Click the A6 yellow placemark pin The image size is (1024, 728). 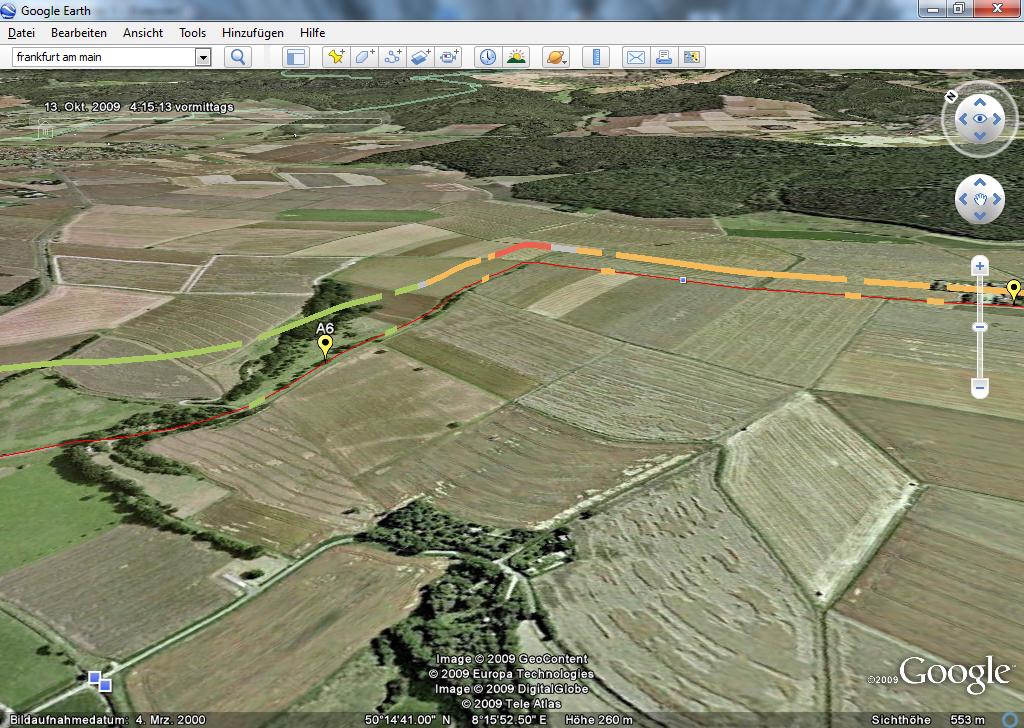[325, 346]
